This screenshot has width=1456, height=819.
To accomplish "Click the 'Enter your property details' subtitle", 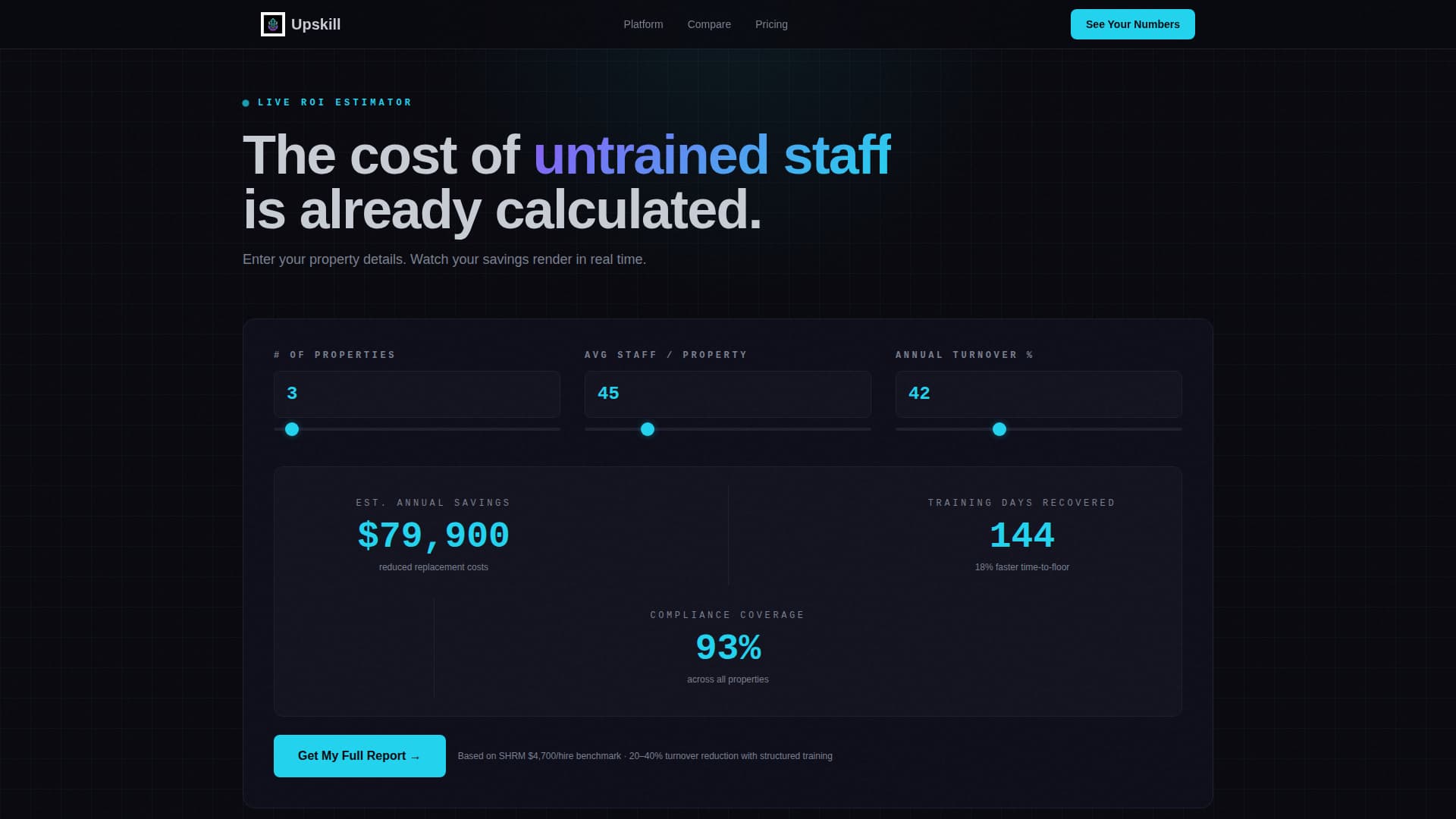I will pyautogui.click(x=444, y=259).
